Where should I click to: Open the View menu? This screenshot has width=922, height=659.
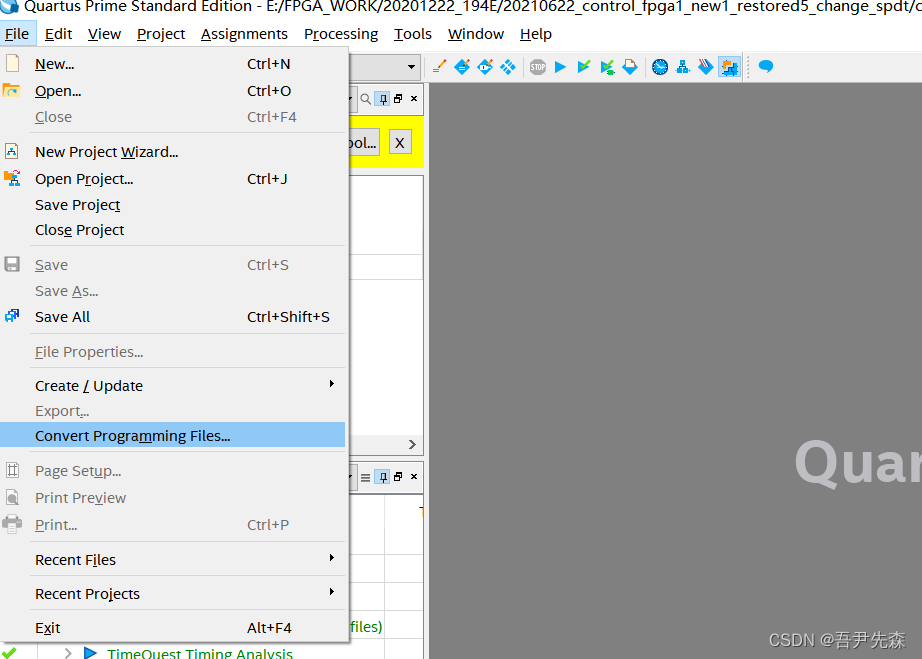[x=105, y=34]
